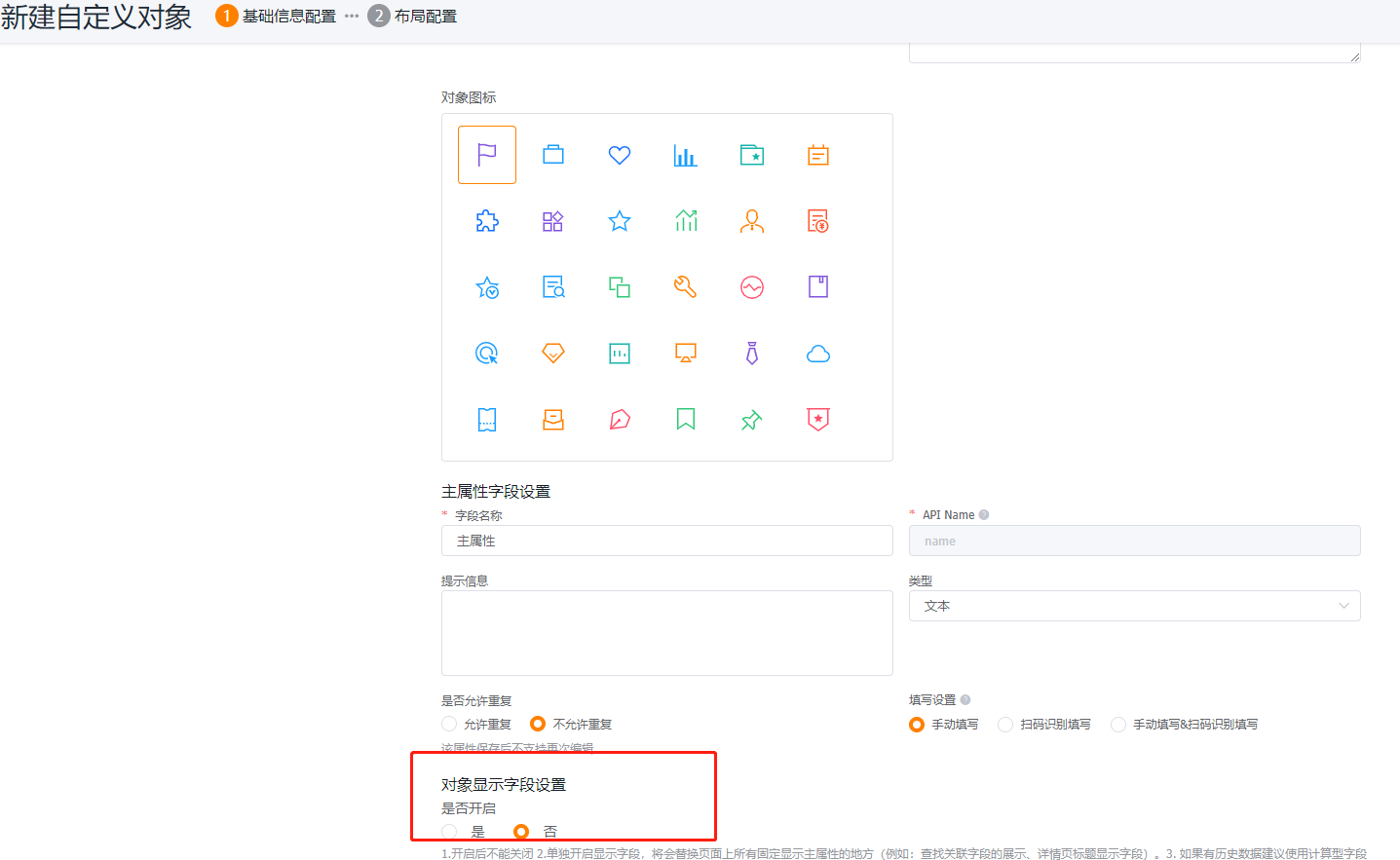Choose 手动填写&扫码识别填写 option
Image resolution: width=1400 pixels, height=860 pixels.
(x=1118, y=725)
